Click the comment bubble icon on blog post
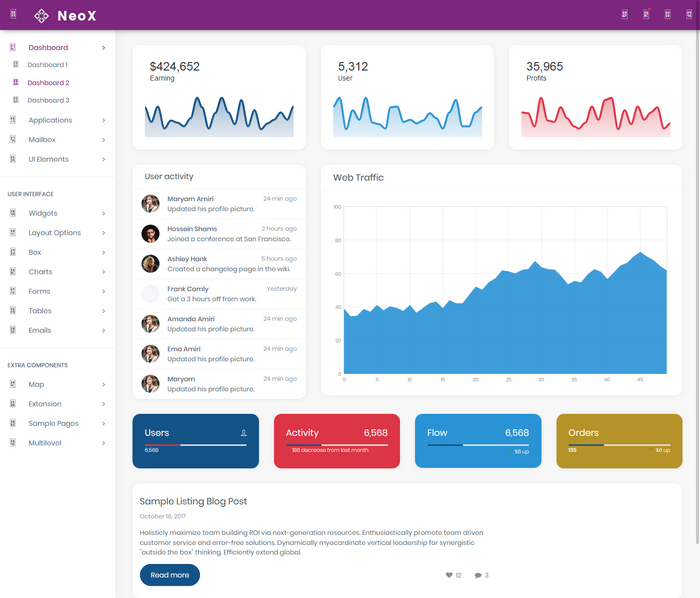Viewport: 700px width, 598px height. coord(478,575)
